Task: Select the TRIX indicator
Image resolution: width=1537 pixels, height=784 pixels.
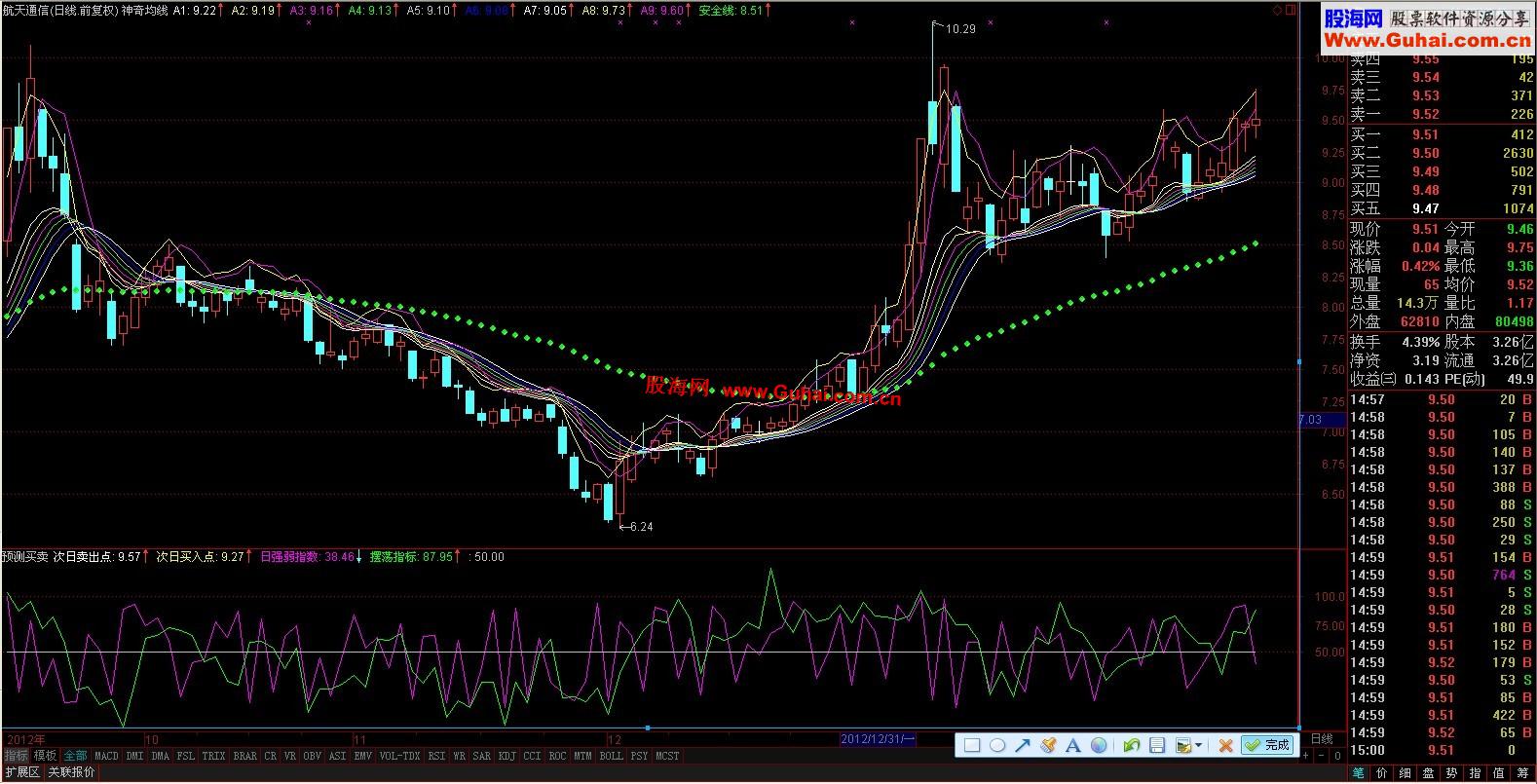Action: click(213, 756)
